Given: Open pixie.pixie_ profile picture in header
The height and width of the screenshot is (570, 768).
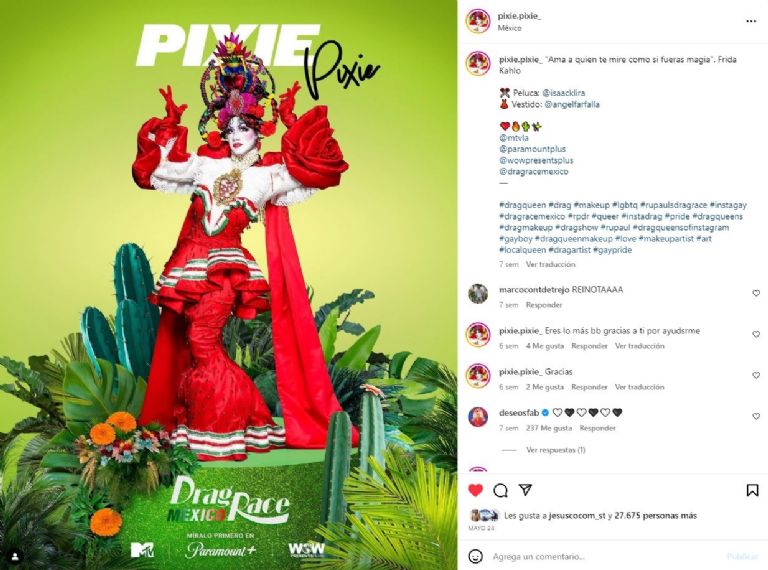Looking at the screenshot, I should tap(478, 22).
